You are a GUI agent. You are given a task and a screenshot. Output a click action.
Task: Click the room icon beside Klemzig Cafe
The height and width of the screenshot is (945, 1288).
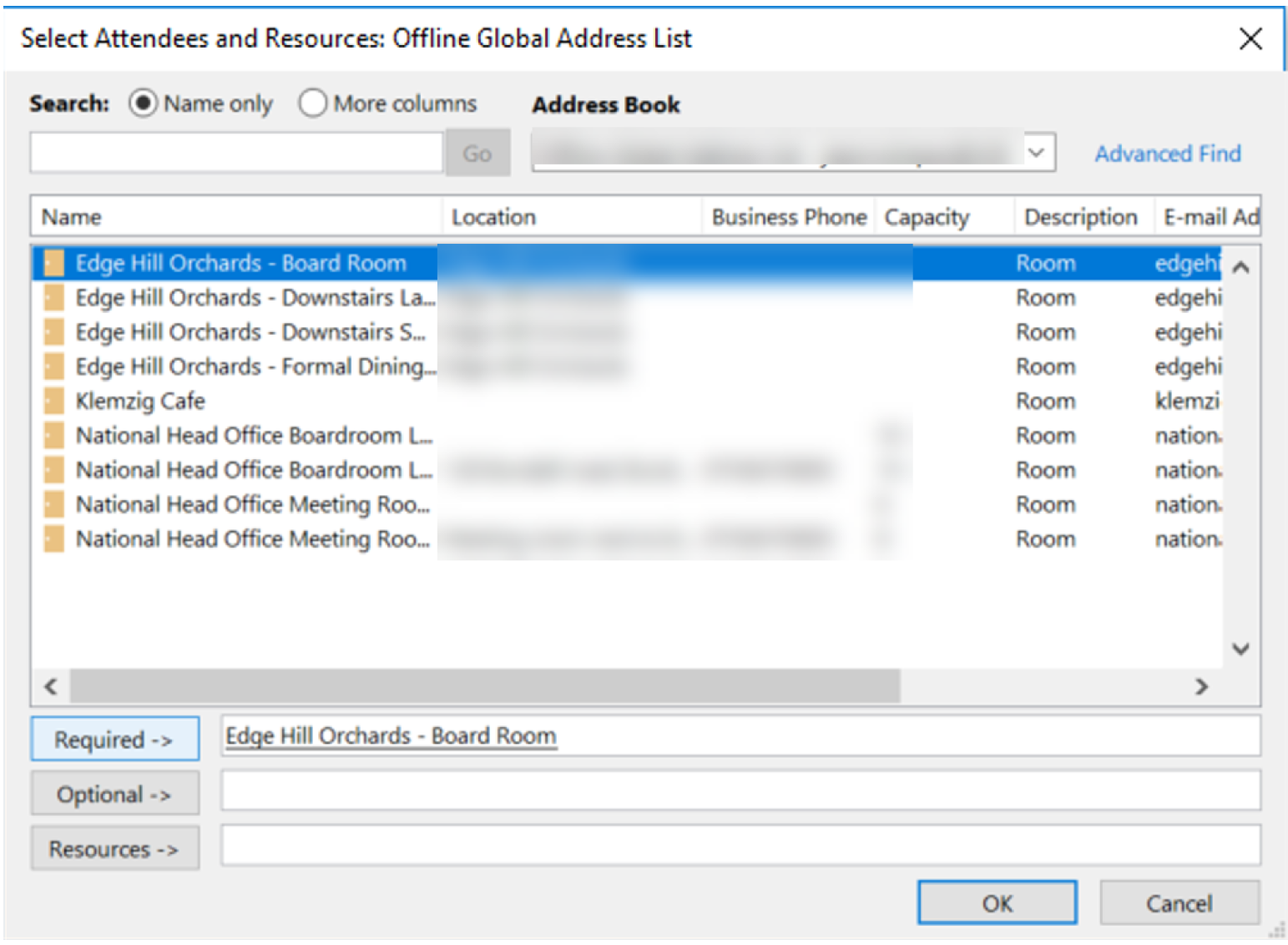pos(53,401)
